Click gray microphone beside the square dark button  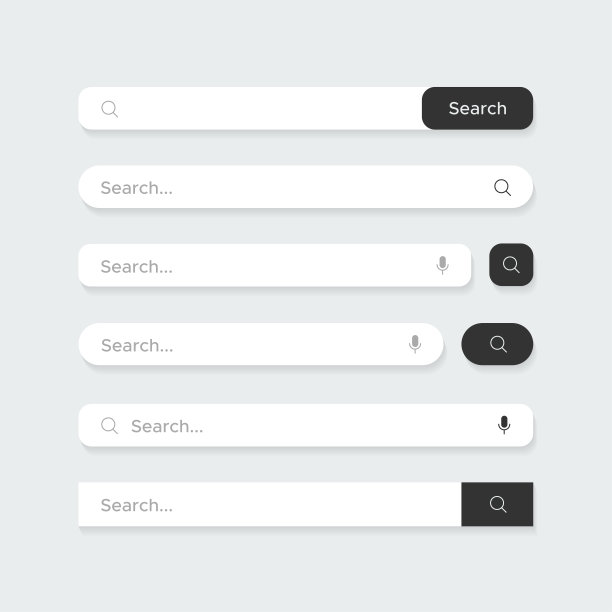click(443, 265)
